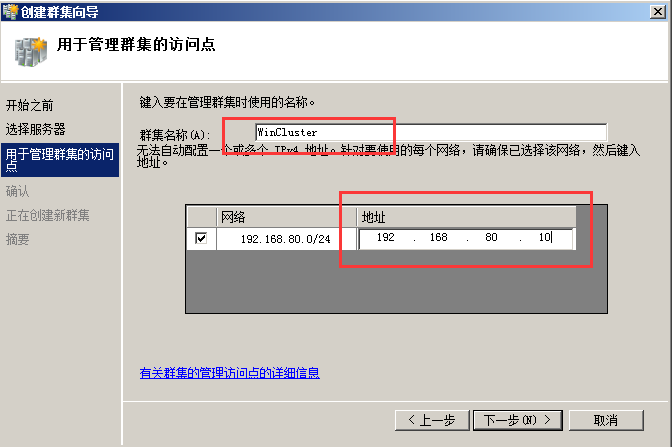672x447 pixels.
Task: Select the '正在创建新群集' step
Action: click(x=48, y=215)
